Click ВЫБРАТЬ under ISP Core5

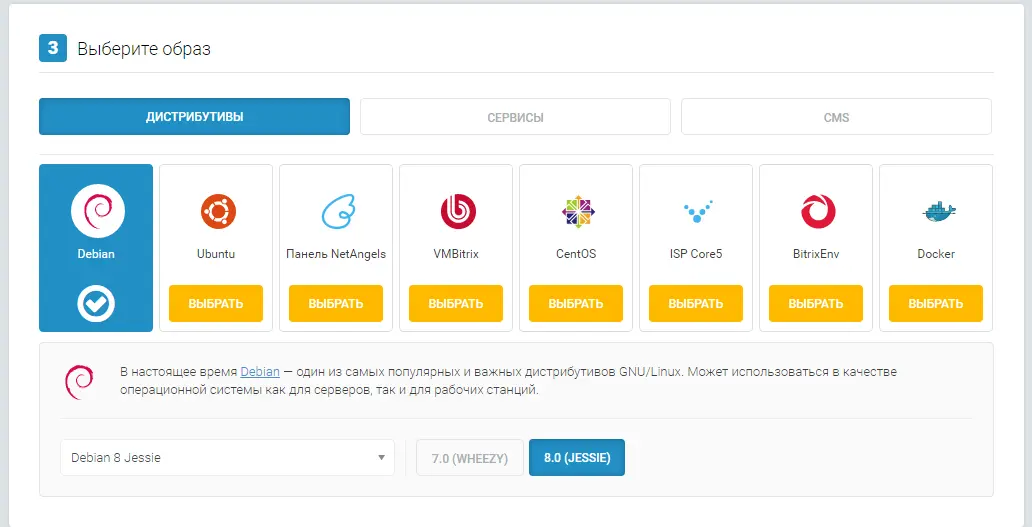pos(696,303)
